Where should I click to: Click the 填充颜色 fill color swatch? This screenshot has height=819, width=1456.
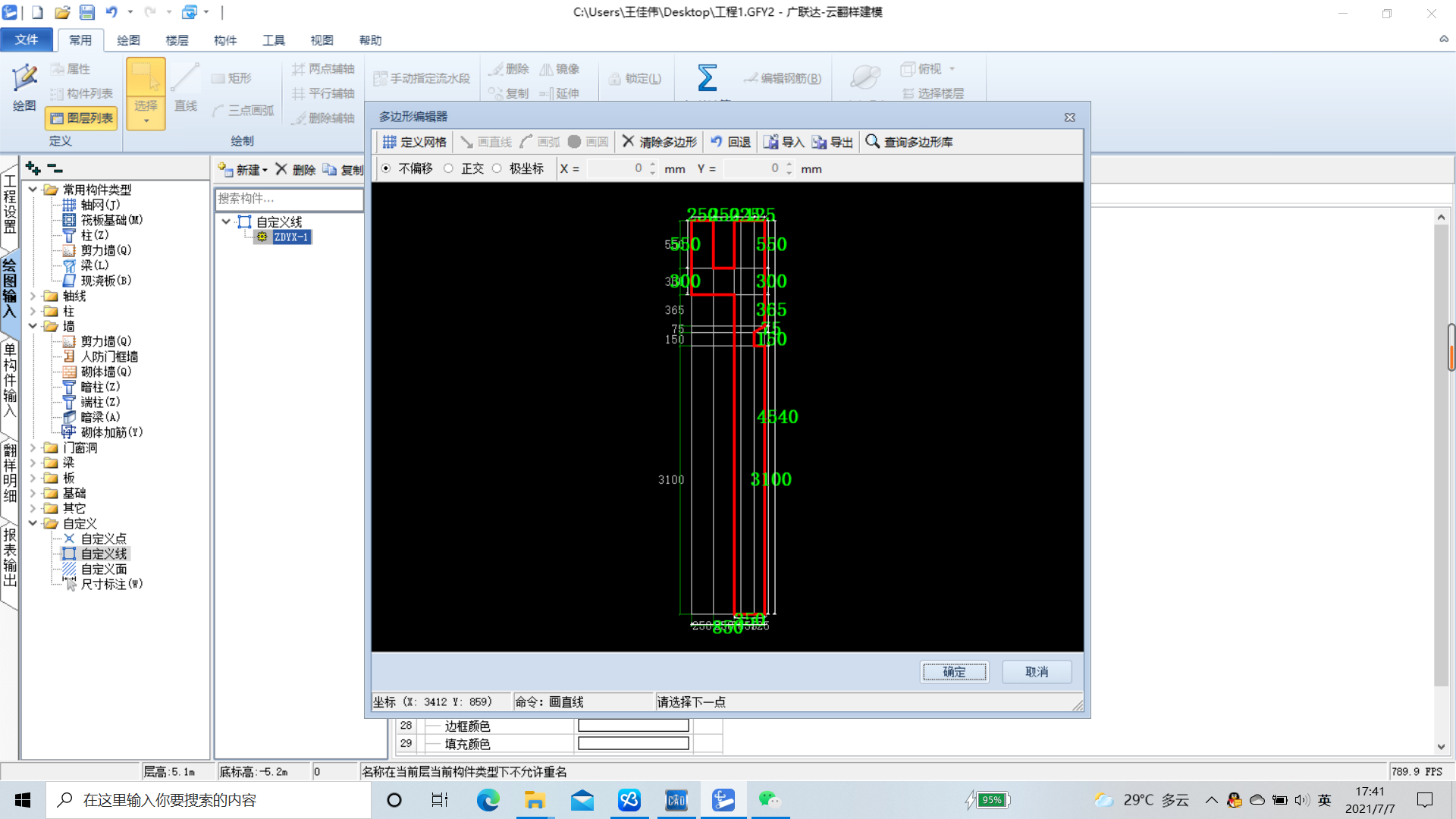point(633,744)
